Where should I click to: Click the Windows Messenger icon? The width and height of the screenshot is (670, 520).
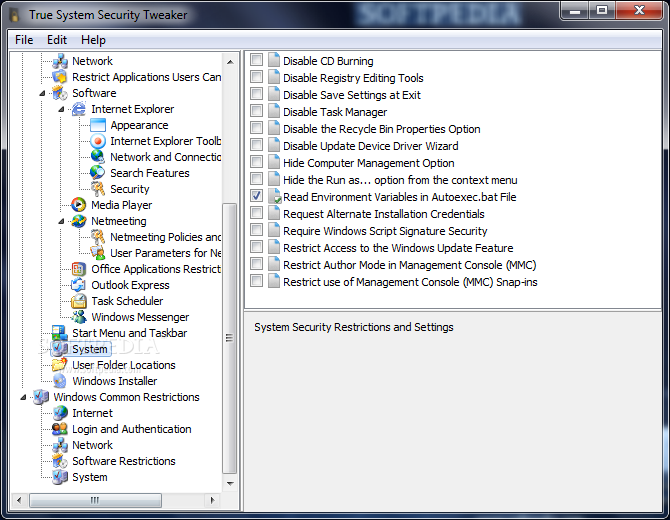[x=79, y=317]
